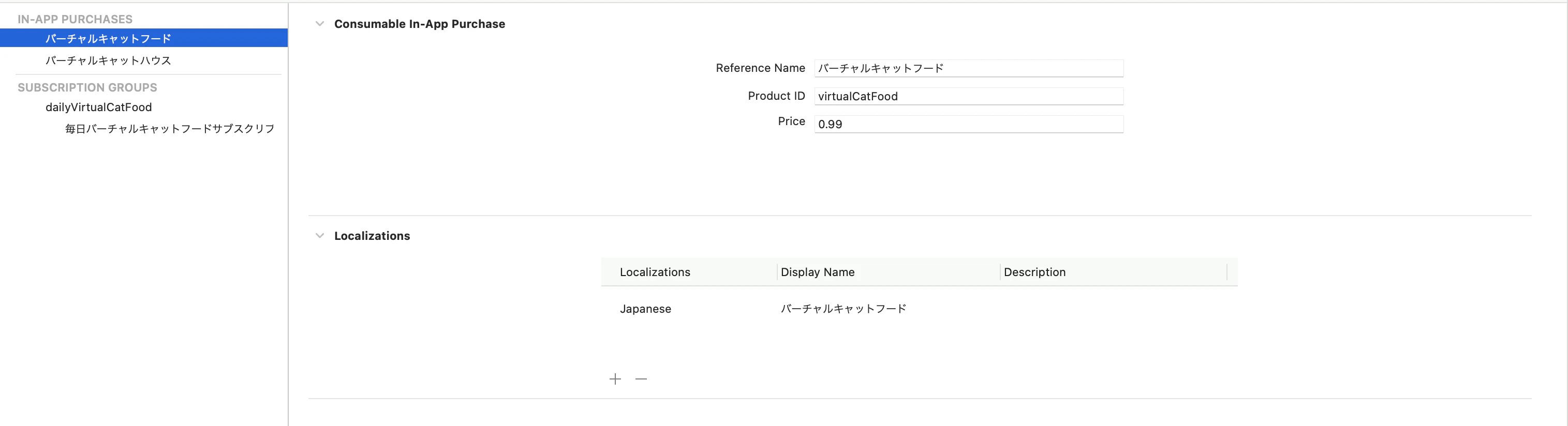Click the Consumable In-App Purchase title
The height and width of the screenshot is (426, 1568).
point(419,24)
